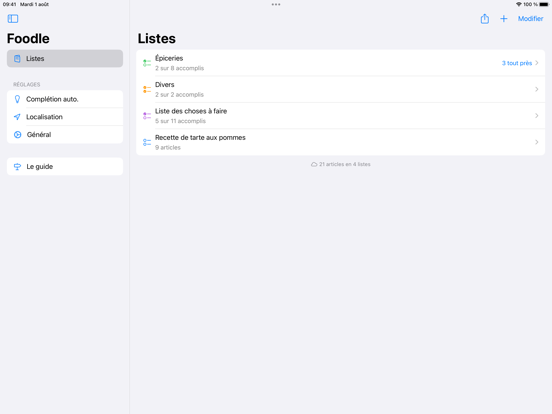Open Recette de tarte aux pommes
This screenshot has width=552, height=414.
[340, 142]
